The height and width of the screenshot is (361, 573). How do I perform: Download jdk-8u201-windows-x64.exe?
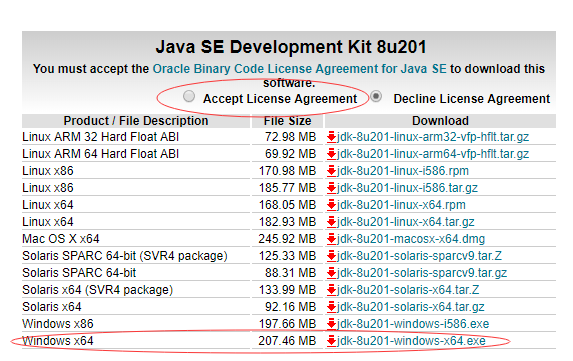tap(411, 341)
